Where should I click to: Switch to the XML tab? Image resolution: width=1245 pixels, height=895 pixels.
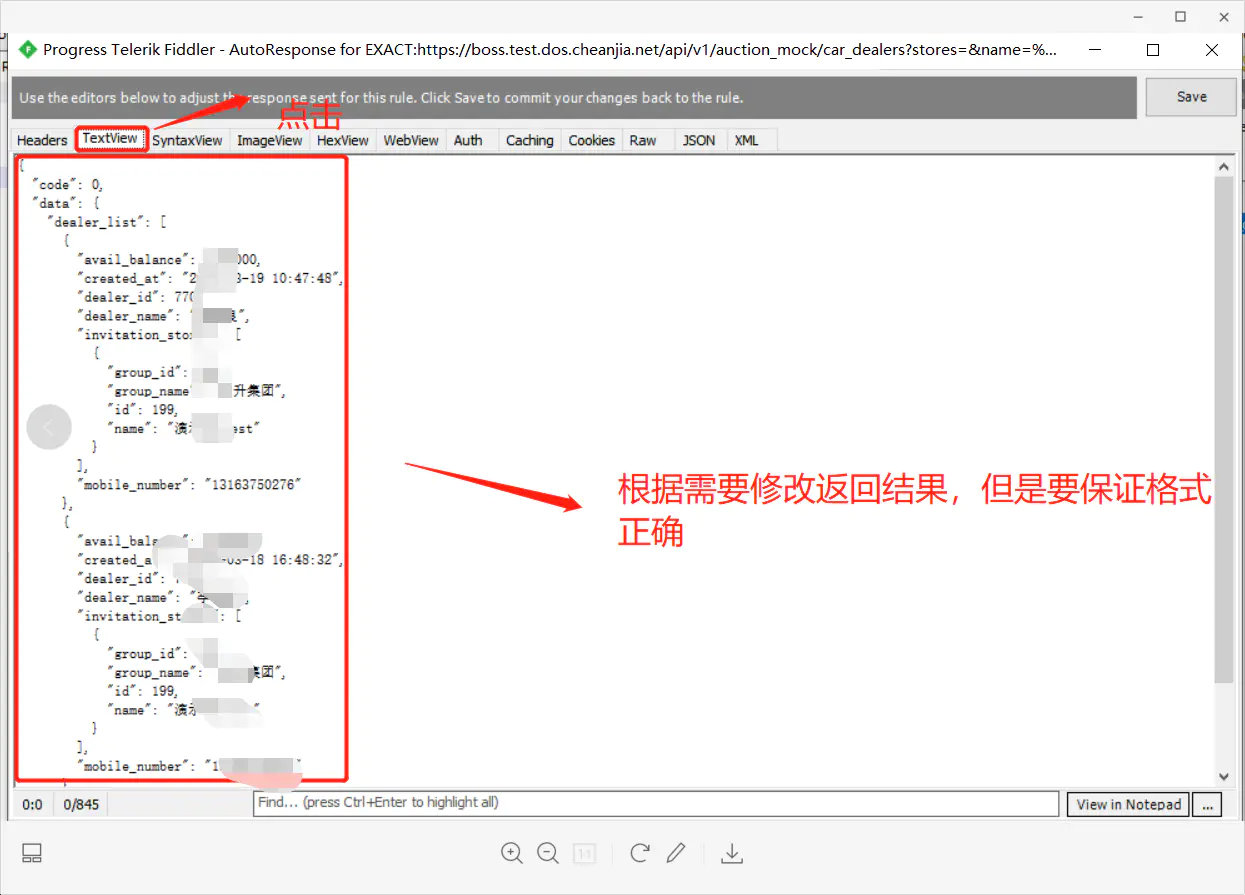(x=746, y=140)
